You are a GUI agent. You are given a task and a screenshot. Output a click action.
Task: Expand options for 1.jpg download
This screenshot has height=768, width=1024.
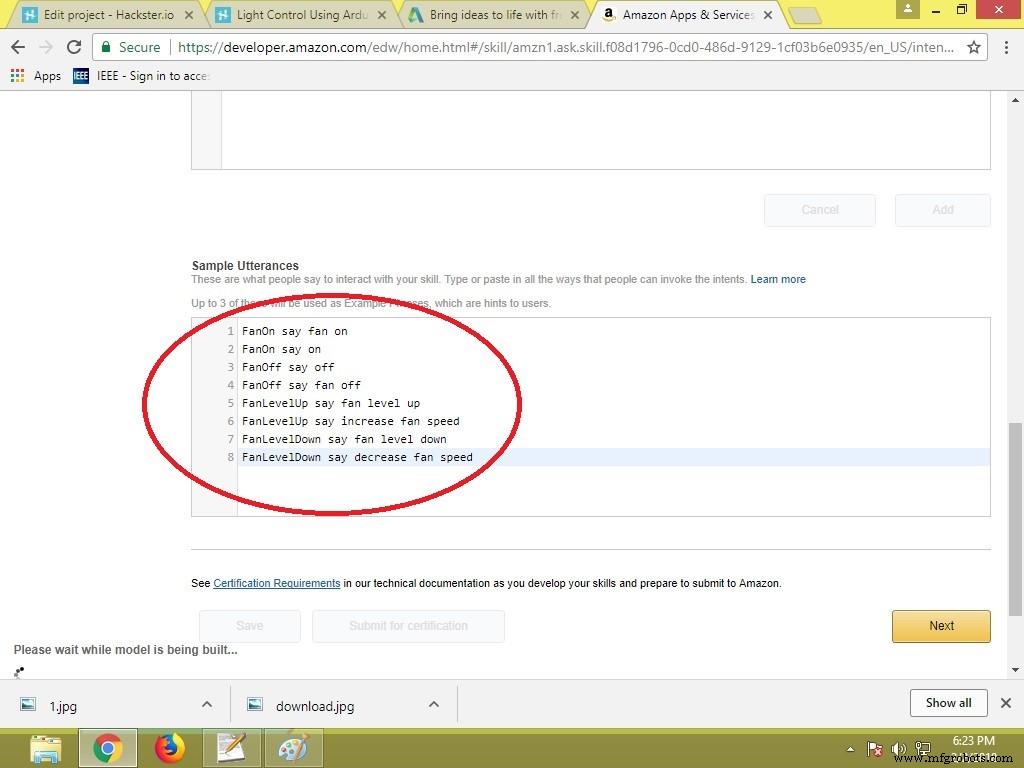pos(207,704)
